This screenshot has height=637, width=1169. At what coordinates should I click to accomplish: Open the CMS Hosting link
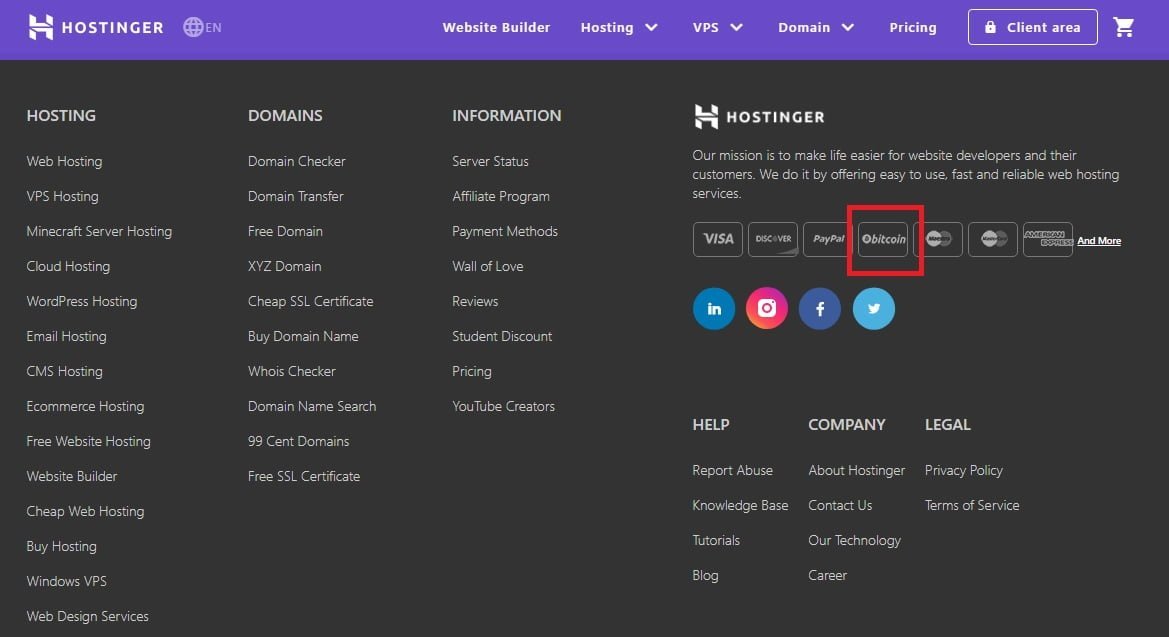(x=64, y=371)
